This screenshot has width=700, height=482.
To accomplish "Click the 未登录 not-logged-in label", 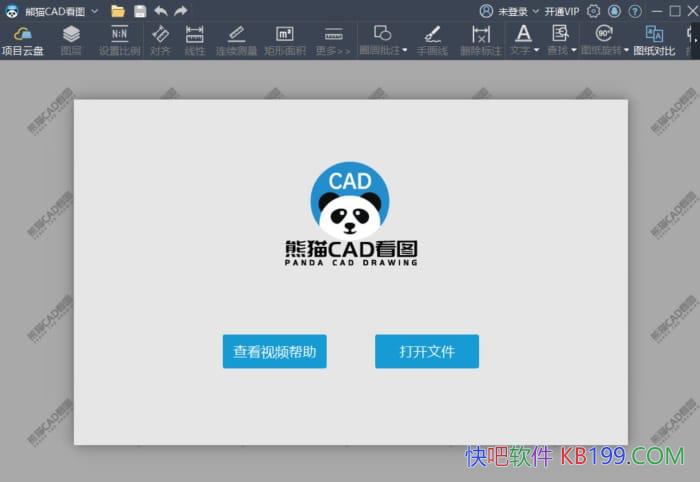I will [x=512, y=12].
